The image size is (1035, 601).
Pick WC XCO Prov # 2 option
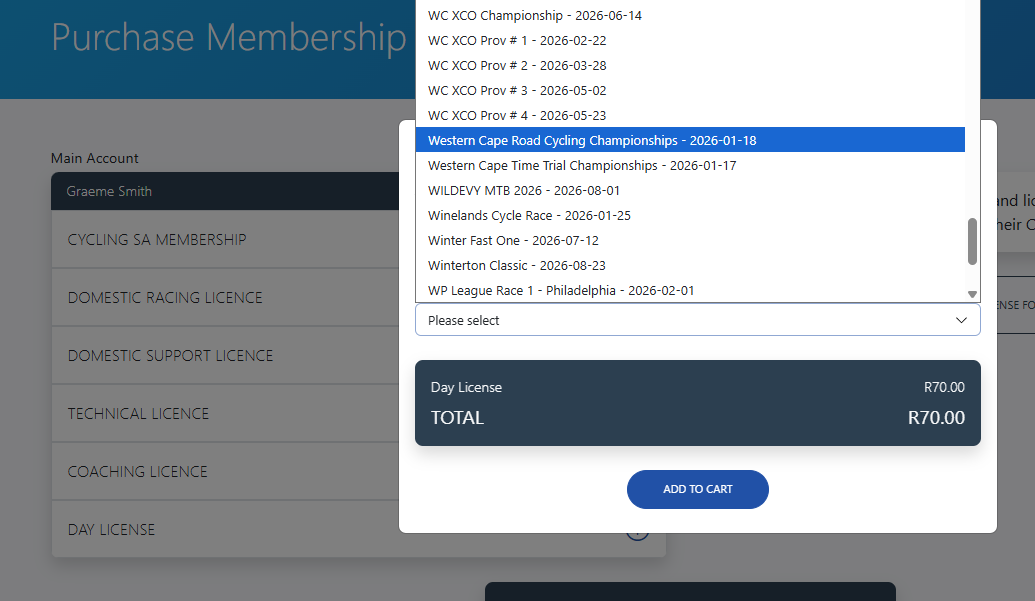pyautogui.click(x=517, y=65)
